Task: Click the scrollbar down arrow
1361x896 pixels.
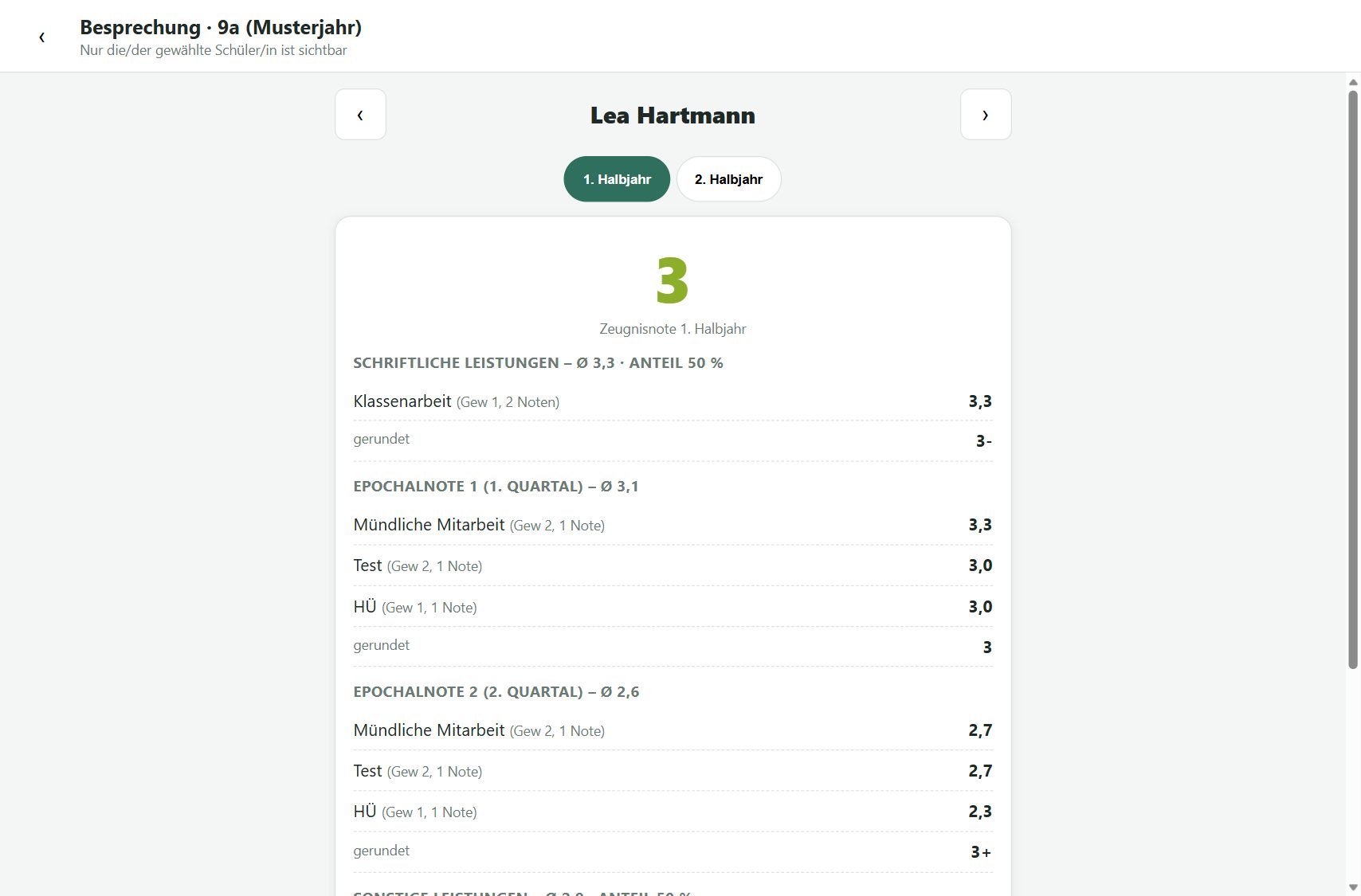Action: (1352, 887)
